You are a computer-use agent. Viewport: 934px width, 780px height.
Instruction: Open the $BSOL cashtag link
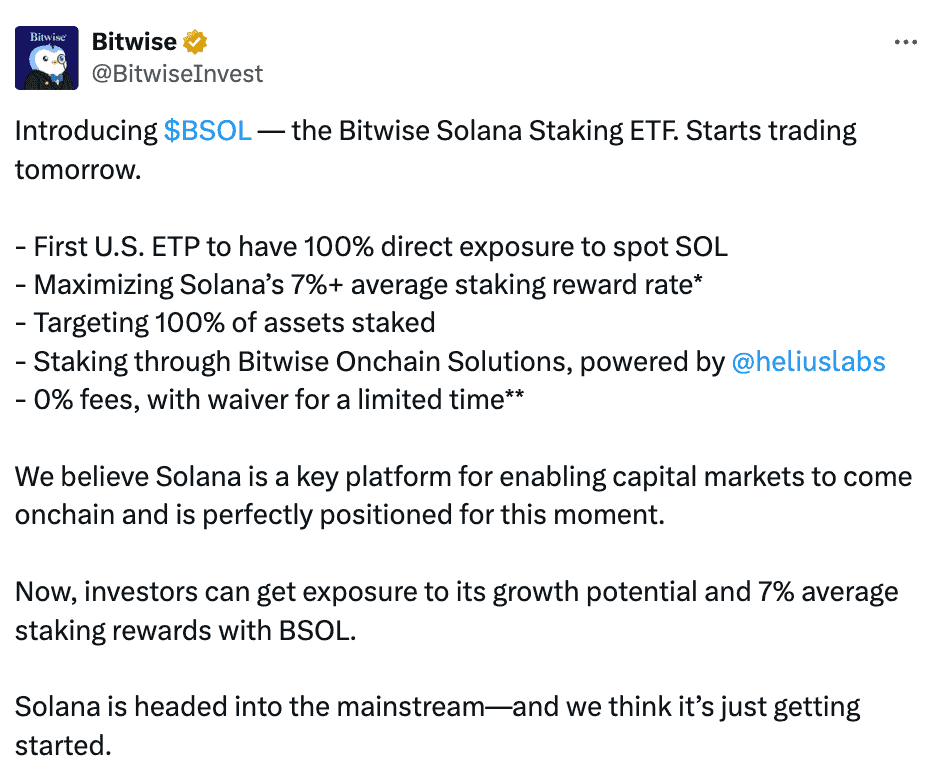pyautogui.click(x=207, y=131)
